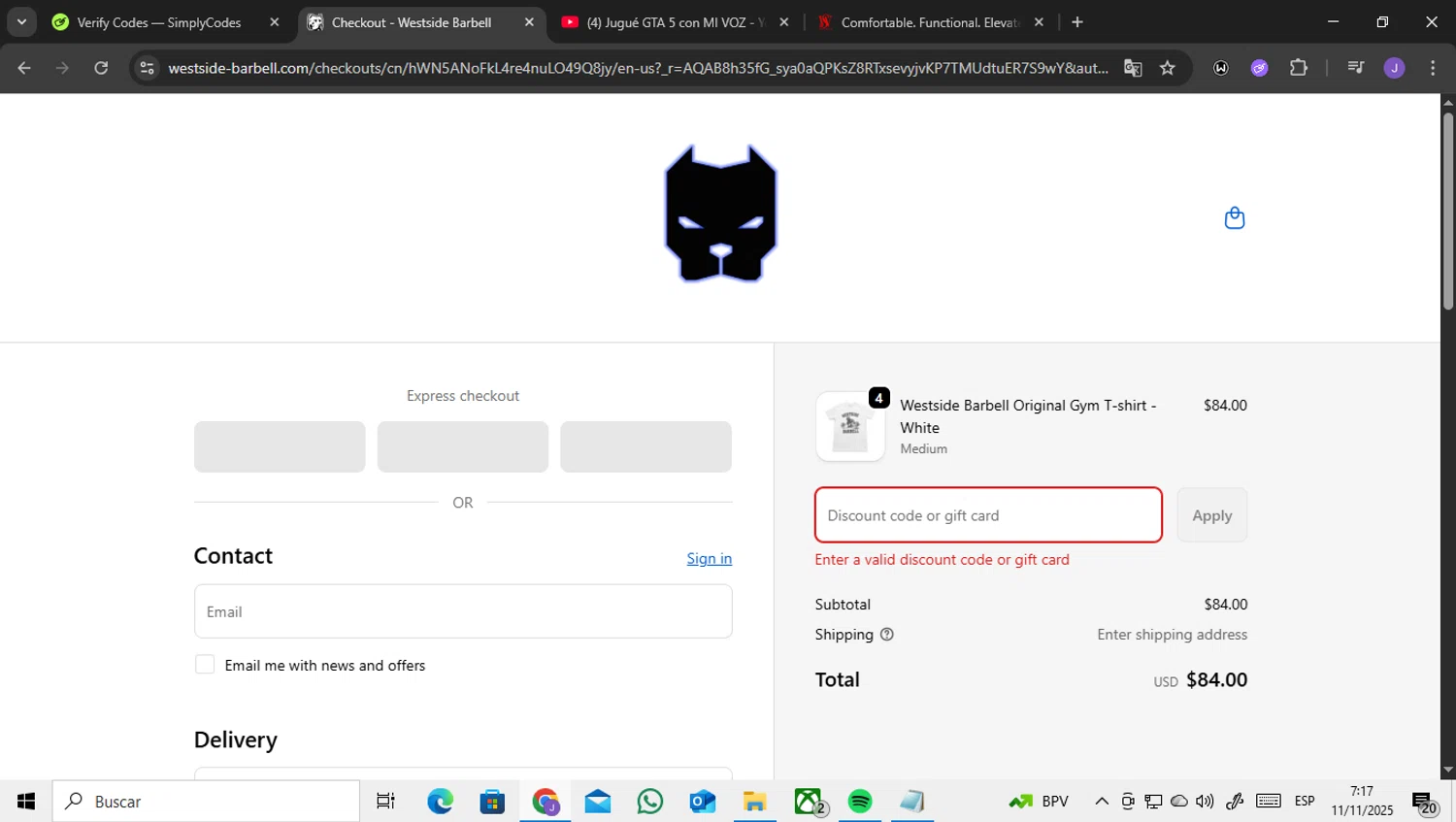Viewport: 1456px width, 822px height.
Task: Check Email me with news and offers
Action: 205,665
